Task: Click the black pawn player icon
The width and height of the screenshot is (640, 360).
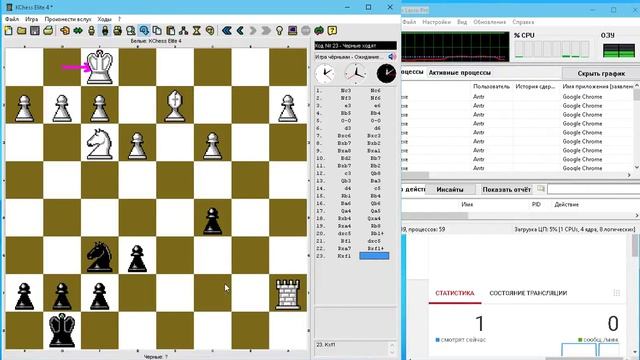Action: (105, 31)
